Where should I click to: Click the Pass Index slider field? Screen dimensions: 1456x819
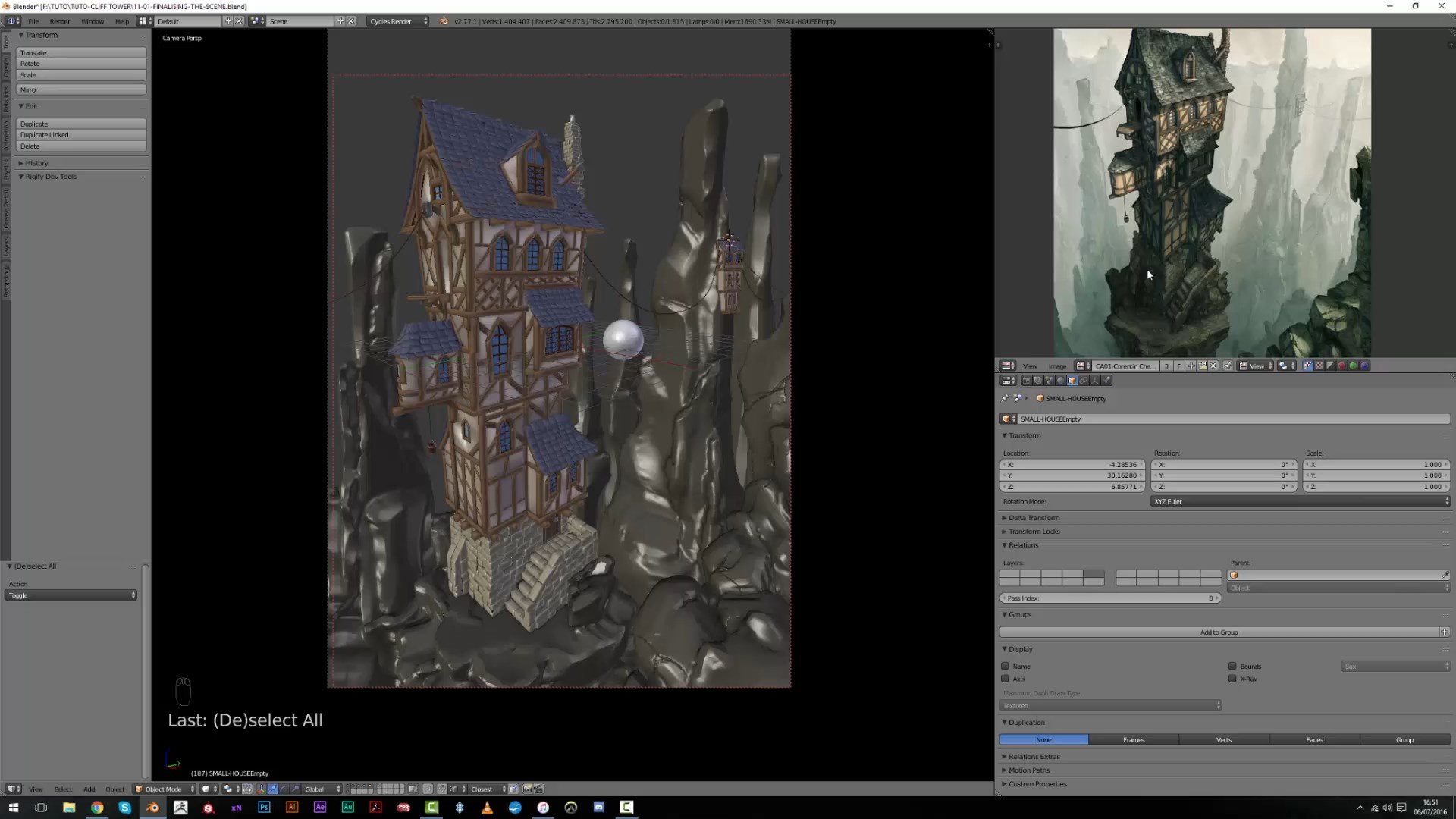1109,598
